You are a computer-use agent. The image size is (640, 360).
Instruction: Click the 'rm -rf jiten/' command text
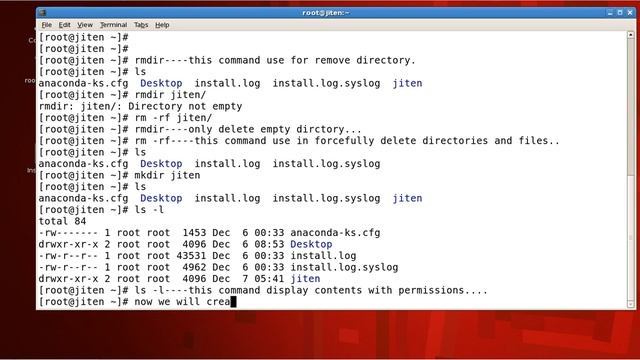(173, 118)
